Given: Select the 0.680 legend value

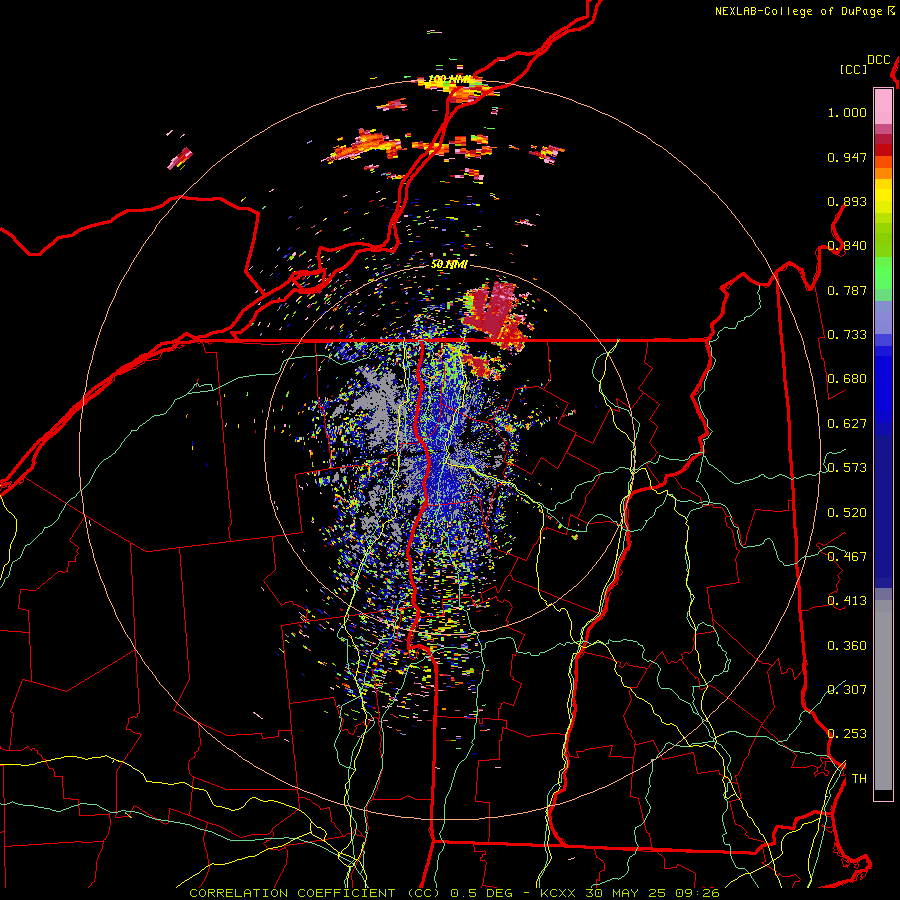Looking at the screenshot, I should coord(847,379).
